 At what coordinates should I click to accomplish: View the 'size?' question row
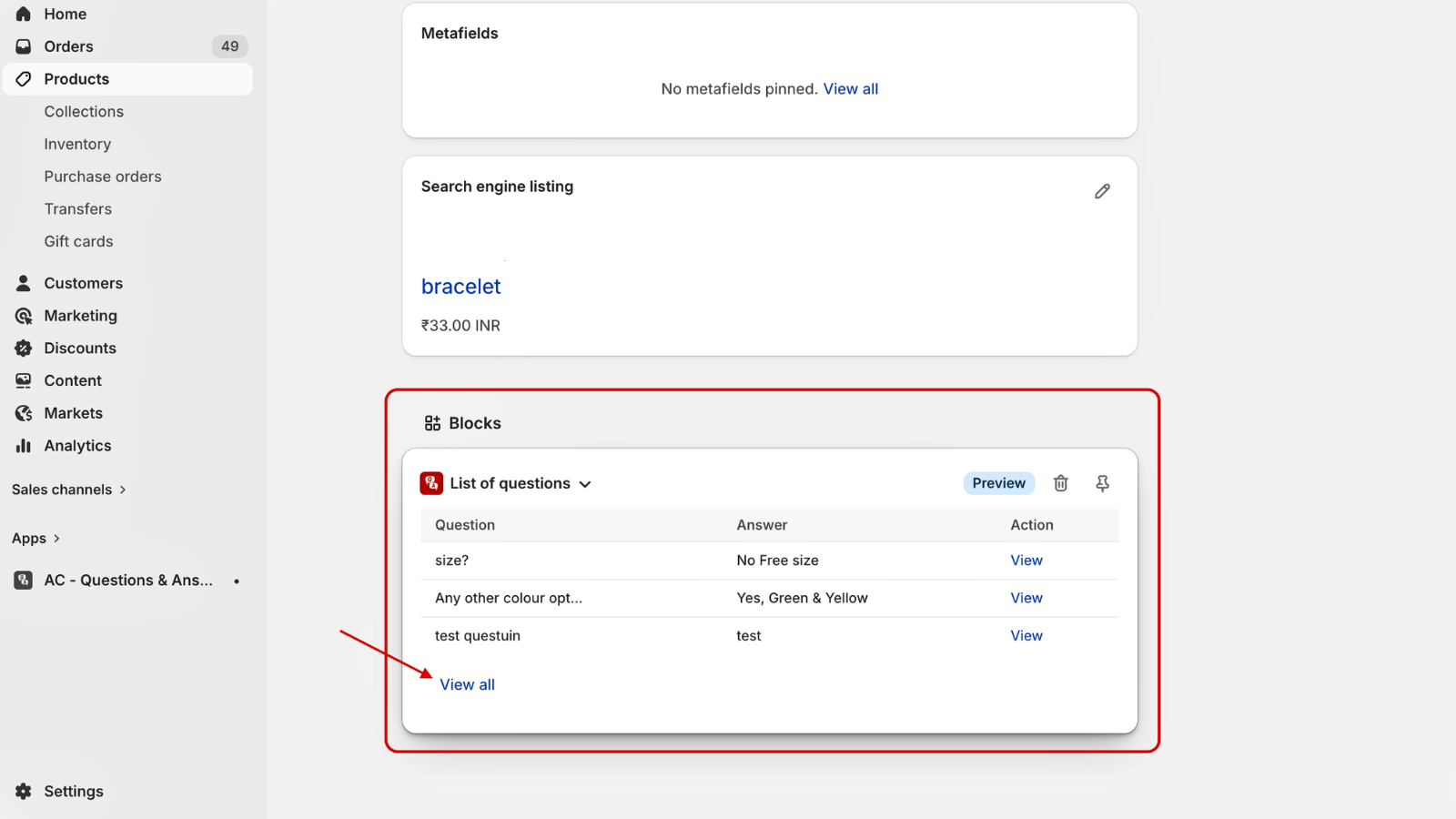coord(1026,561)
